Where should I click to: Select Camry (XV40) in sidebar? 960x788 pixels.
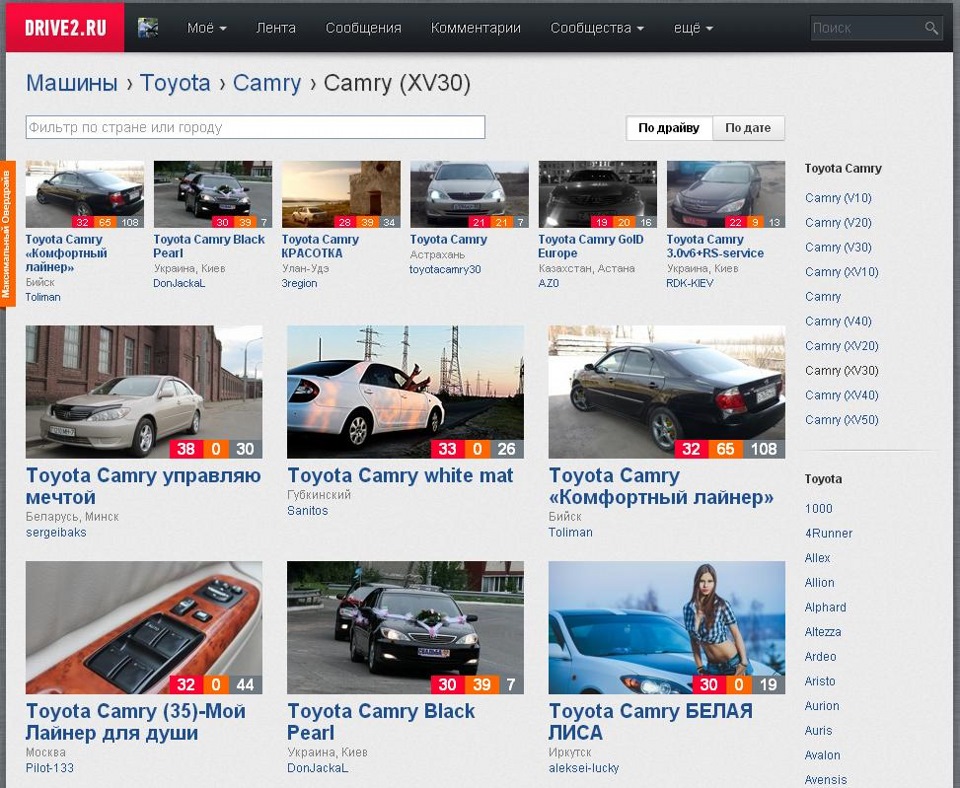coord(842,395)
